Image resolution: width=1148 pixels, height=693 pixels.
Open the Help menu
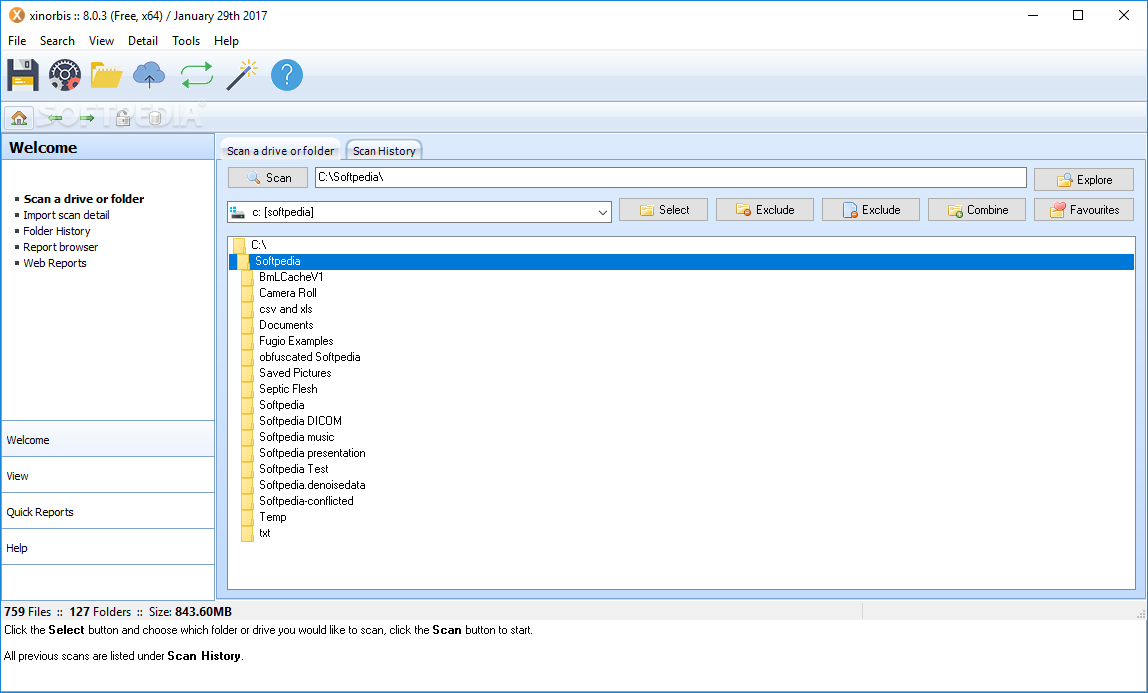point(226,41)
